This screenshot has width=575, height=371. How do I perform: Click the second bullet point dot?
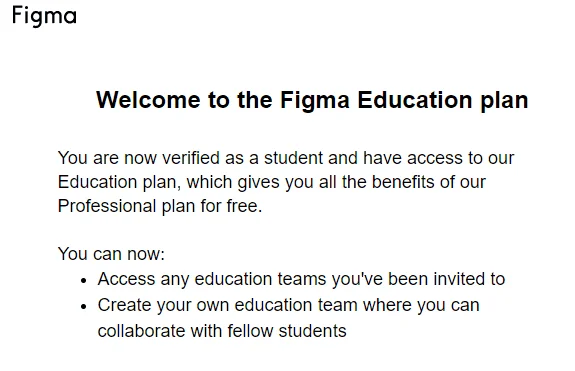coord(84,306)
